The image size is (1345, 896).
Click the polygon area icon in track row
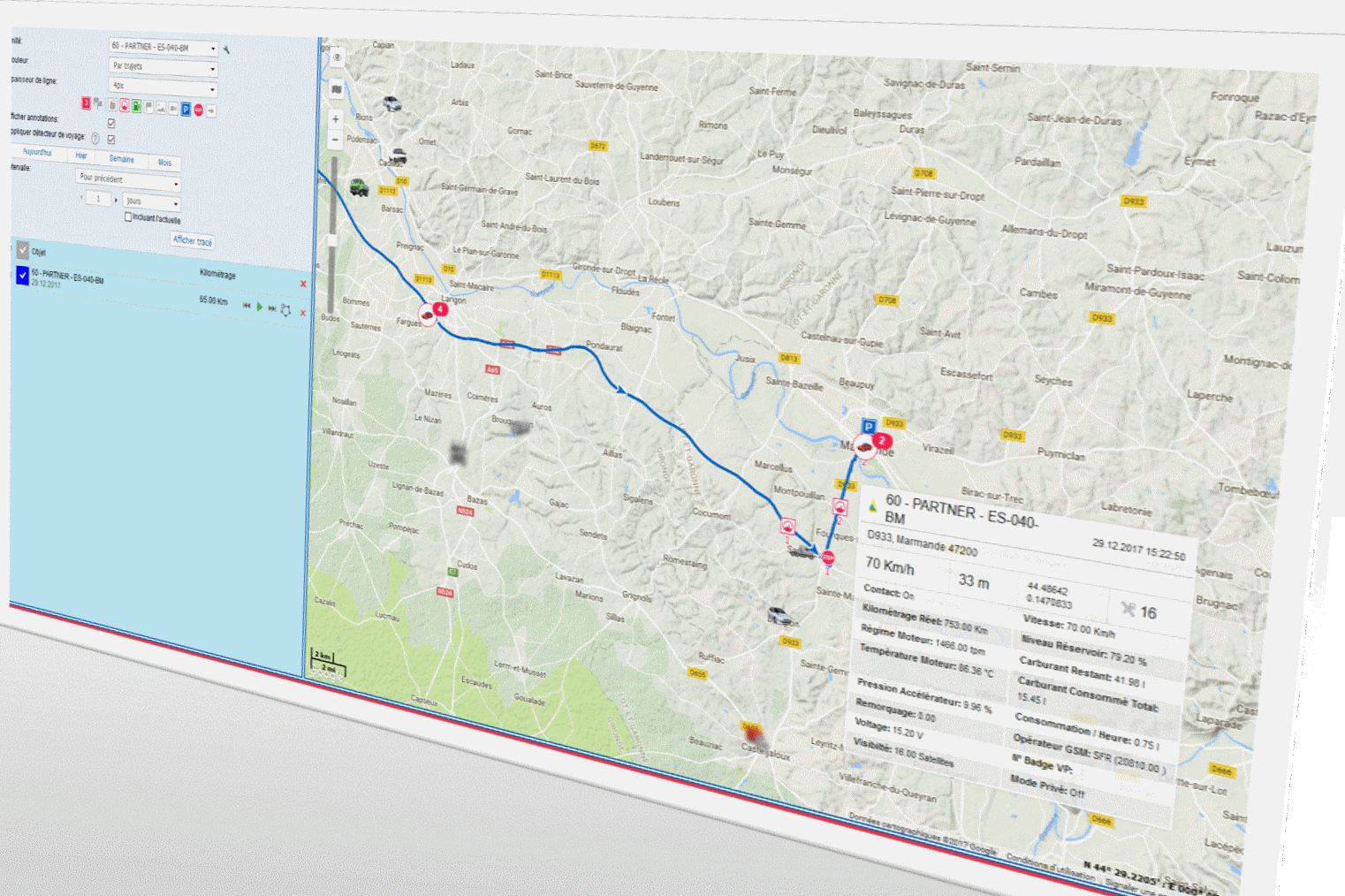click(285, 310)
